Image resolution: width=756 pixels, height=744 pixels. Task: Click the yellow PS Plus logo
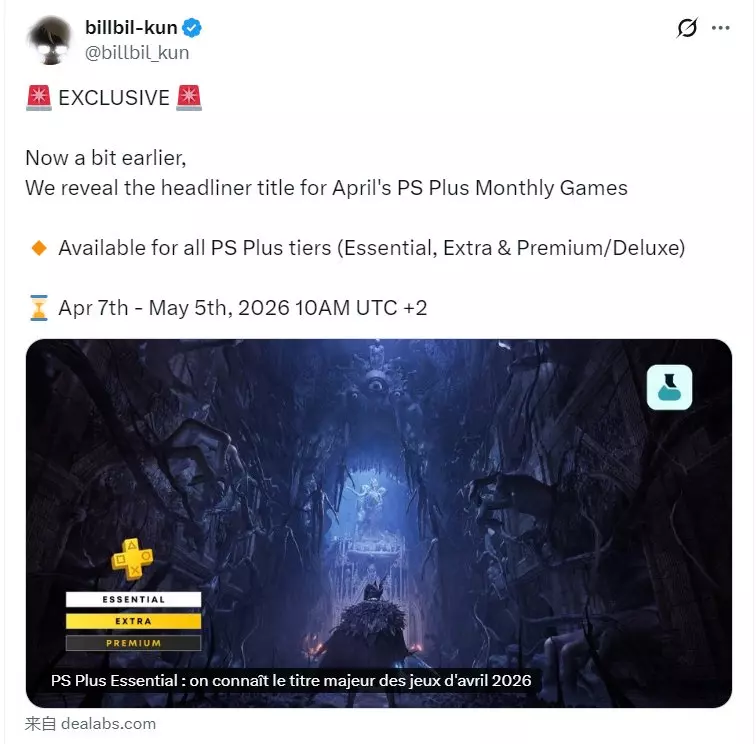click(132, 559)
